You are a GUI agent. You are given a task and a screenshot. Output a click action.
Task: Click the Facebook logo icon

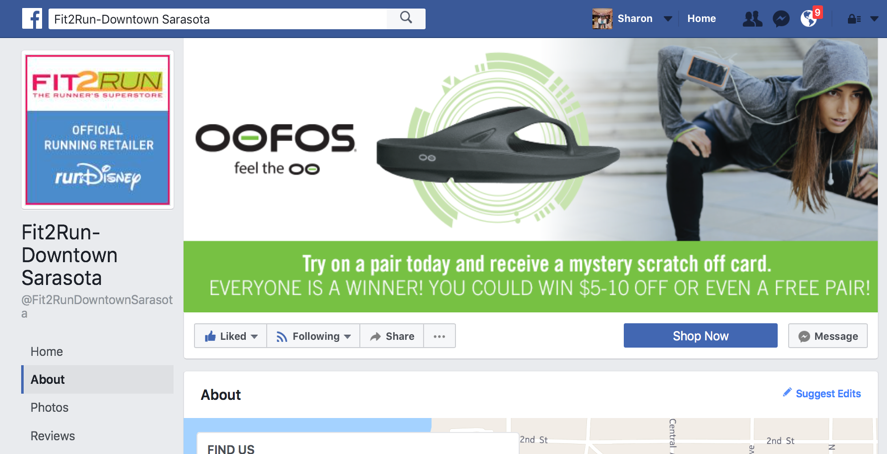point(32,19)
